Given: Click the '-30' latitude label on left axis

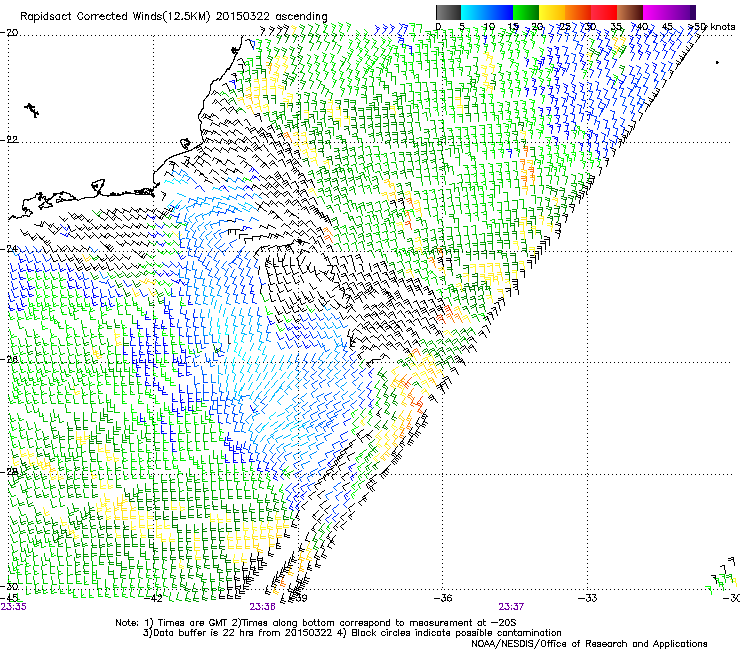Looking at the screenshot, I should coord(9,586).
